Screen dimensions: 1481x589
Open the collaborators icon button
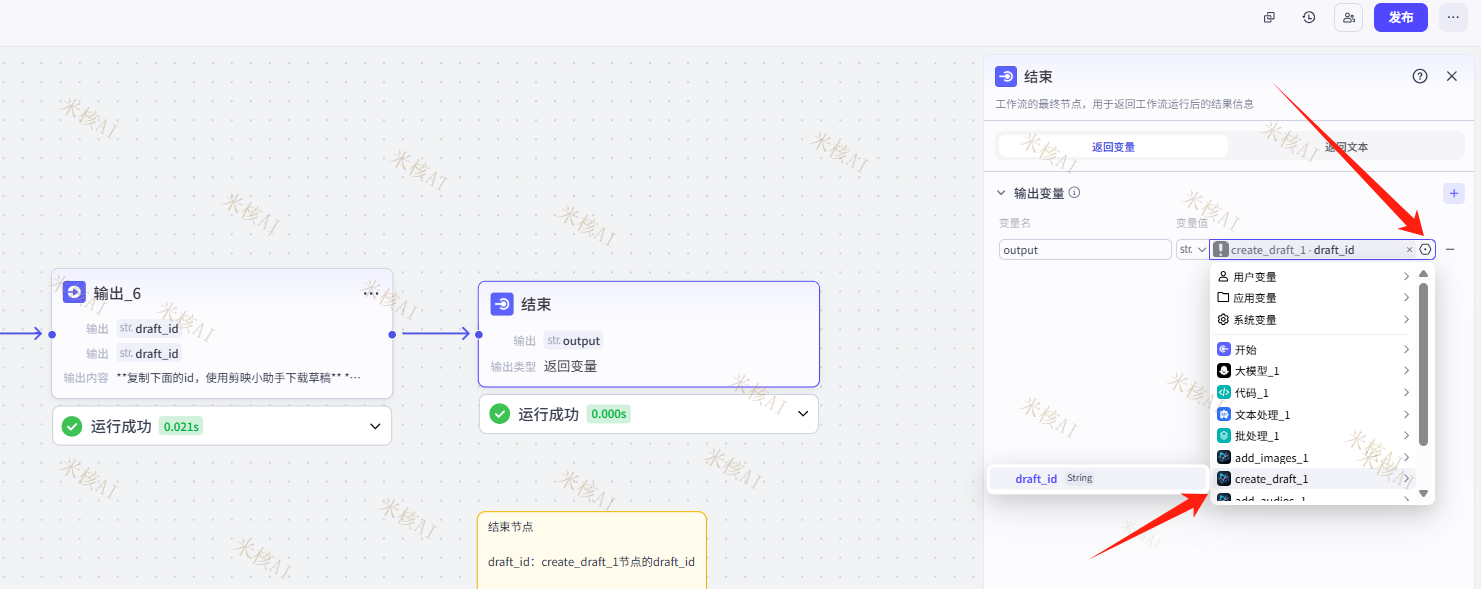[1348, 17]
